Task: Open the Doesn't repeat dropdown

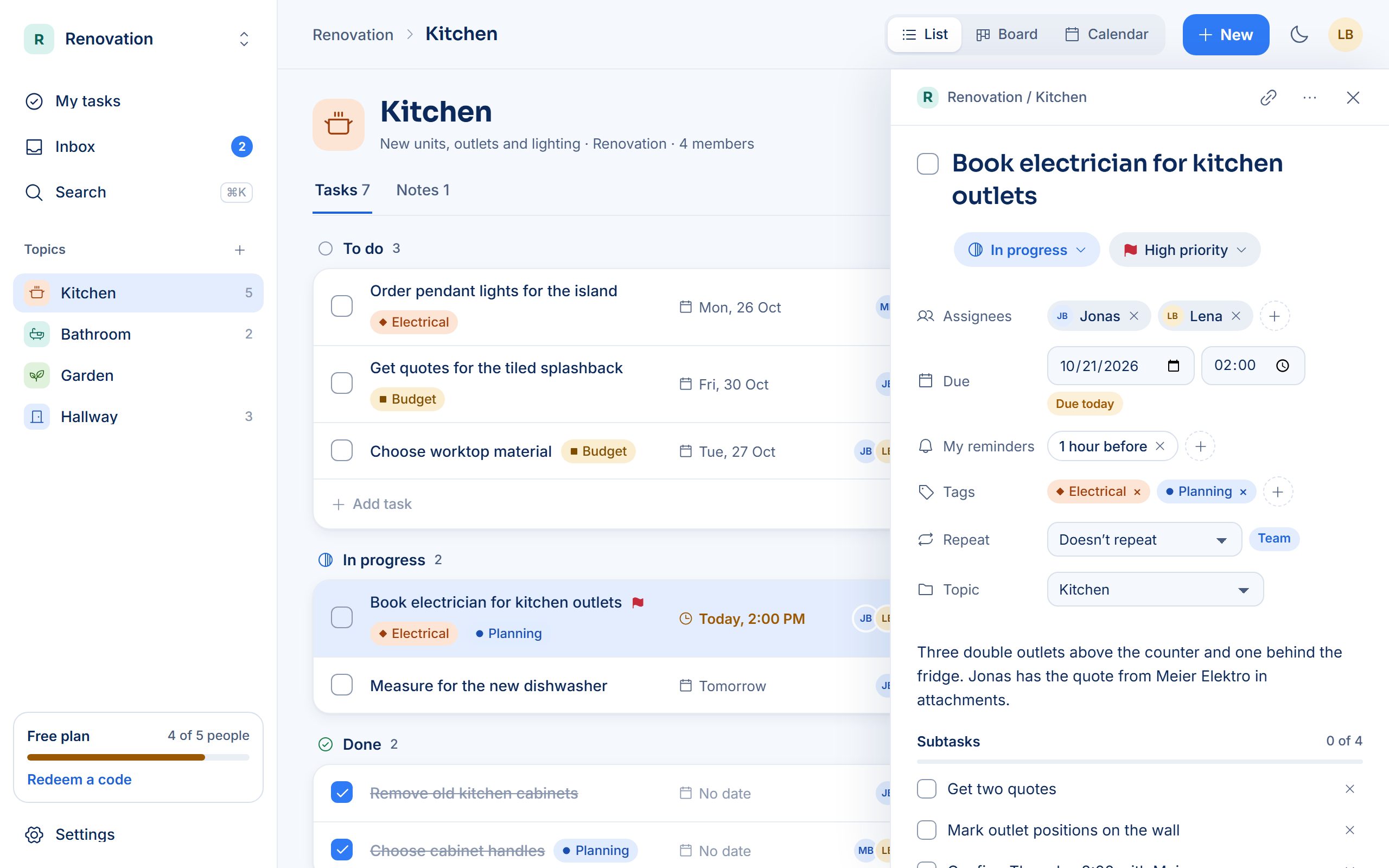Action: click(x=1144, y=540)
